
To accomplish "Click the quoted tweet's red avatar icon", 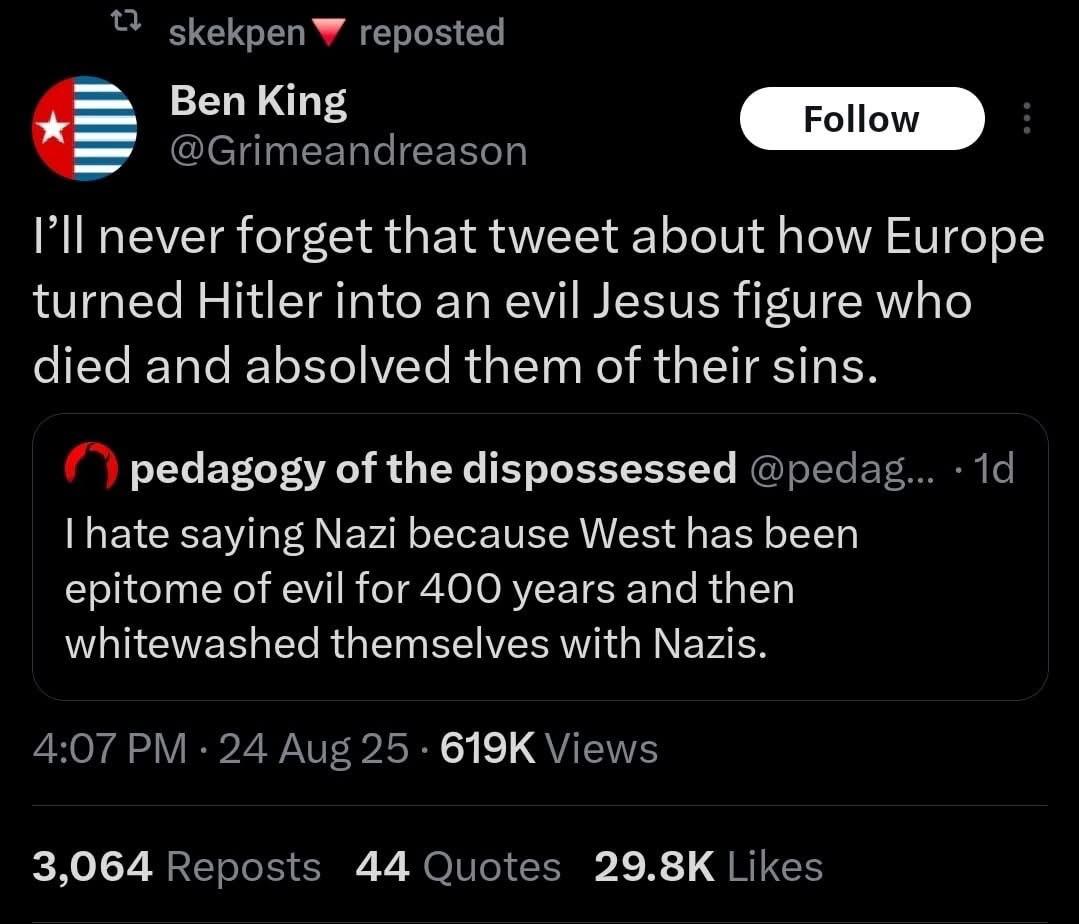I will (93, 466).
